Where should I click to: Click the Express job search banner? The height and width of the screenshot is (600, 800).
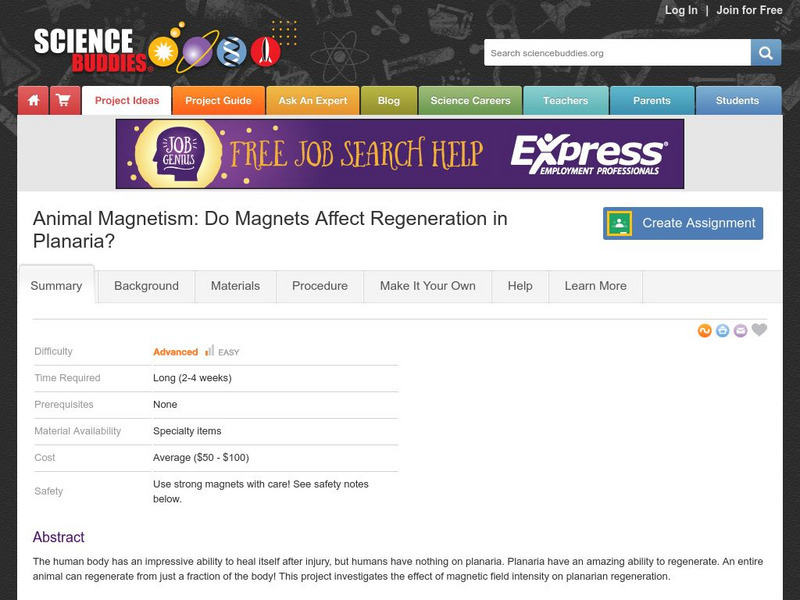click(x=400, y=155)
